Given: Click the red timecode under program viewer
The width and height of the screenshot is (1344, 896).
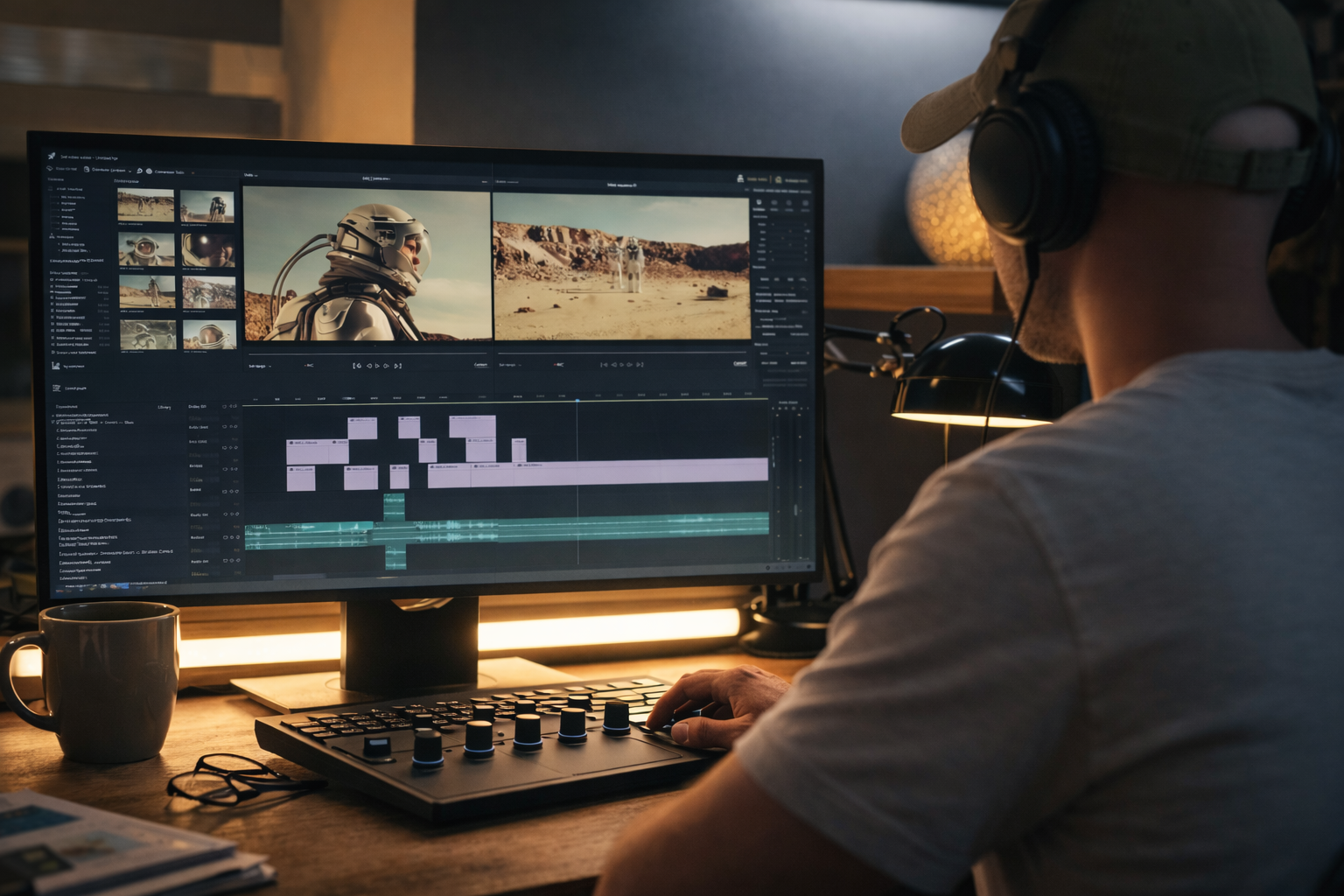Looking at the screenshot, I should click(559, 364).
